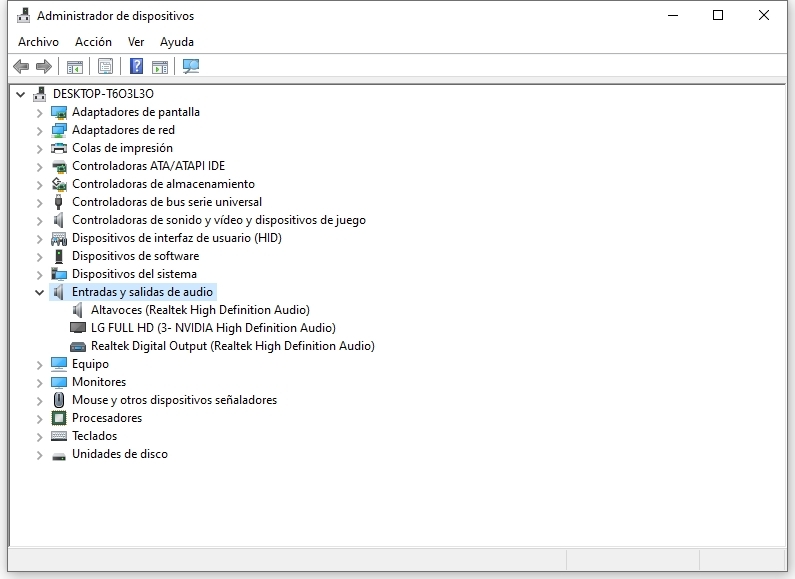
Task: Collapse Entradas y salidas de audio chevron
Action: pos(40,292)
